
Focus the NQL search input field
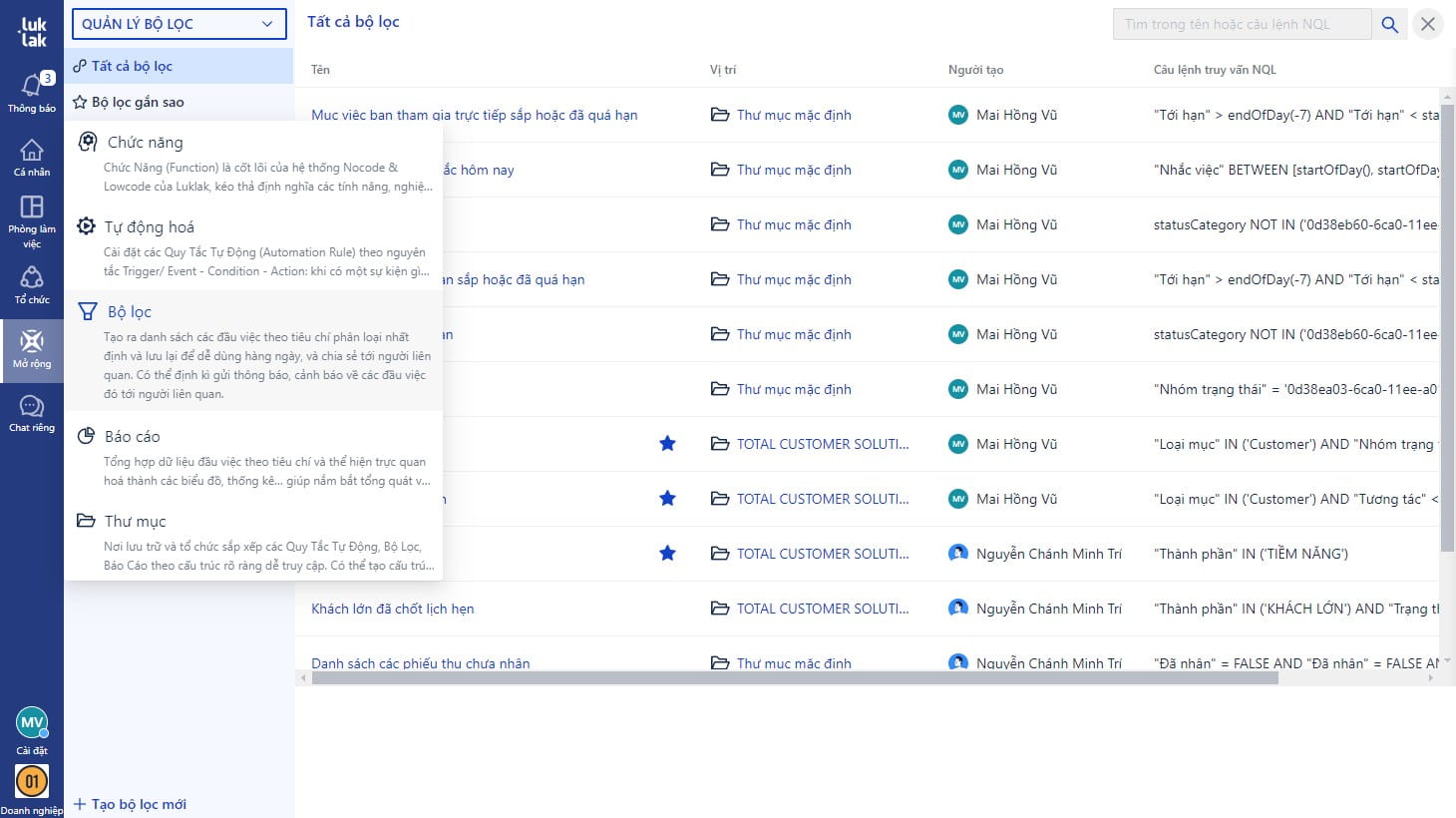coord(1242,24)
